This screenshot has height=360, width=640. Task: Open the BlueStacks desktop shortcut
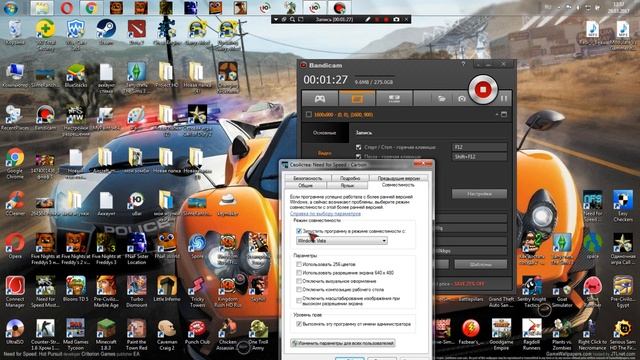pyautogui.click(x=76, y=75)
